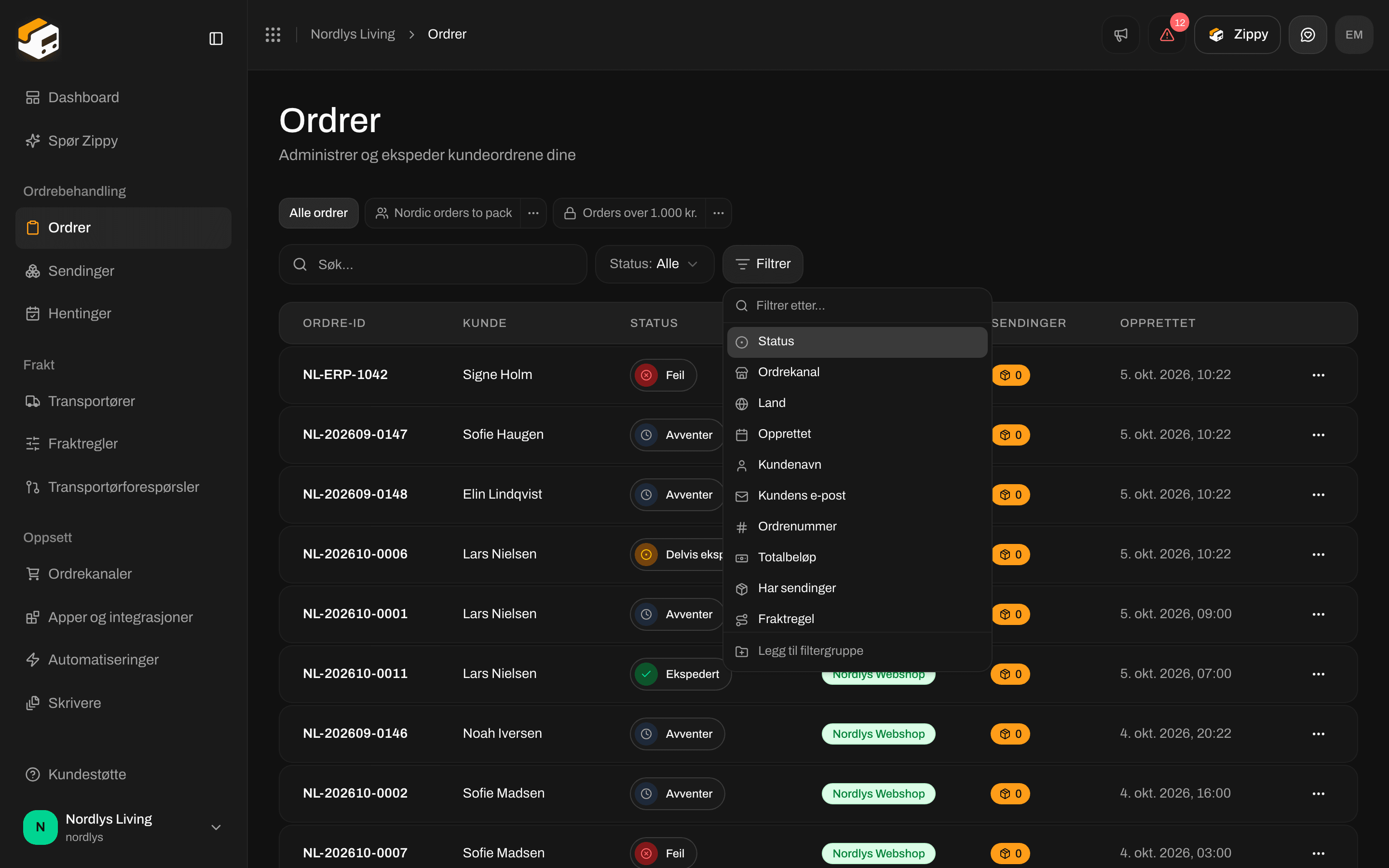Viewport: 1389px width, 868px height.
Task: Choose Kundens e-post filter option
Action: (857, 496)
